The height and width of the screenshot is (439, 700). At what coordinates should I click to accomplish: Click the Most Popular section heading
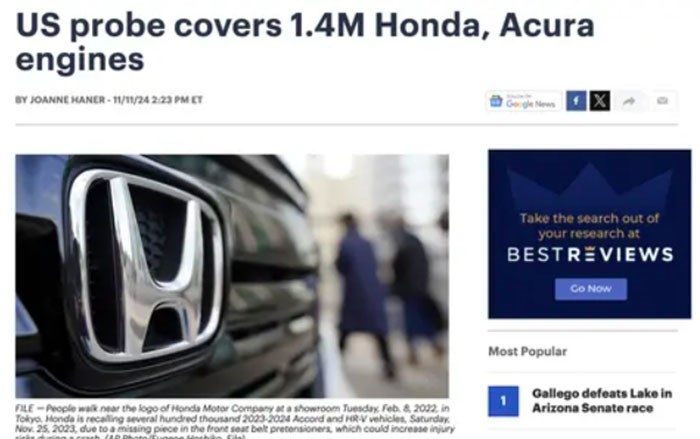(x=527, y=351)
